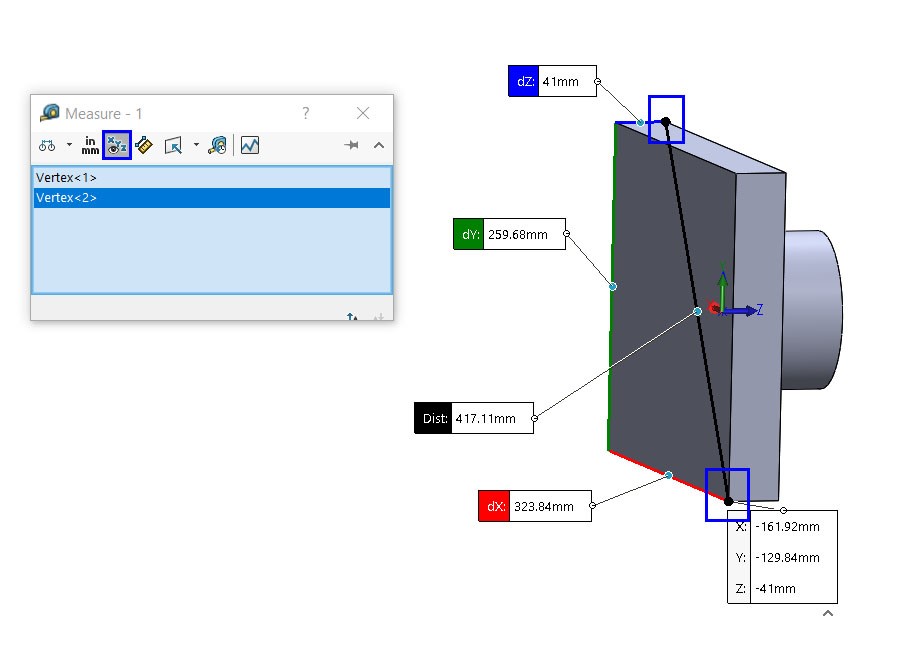The image size is (916, 651).
Task: Pin the Measure dialog open
Action: (x=351, y=145)
